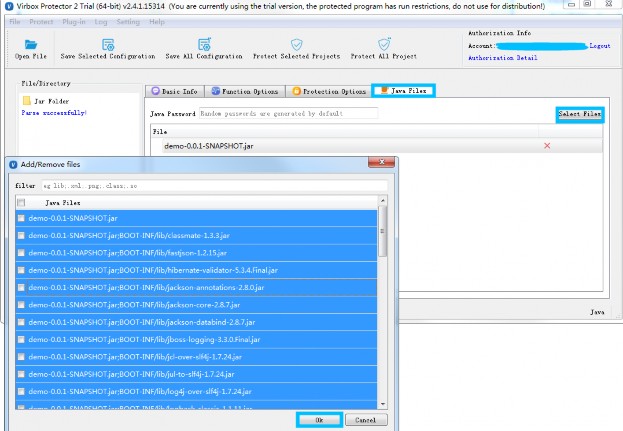623x431 pixels.
Task: Click Protect All Project shield icon
Action: pyautogui.click(x=384, y=44)
